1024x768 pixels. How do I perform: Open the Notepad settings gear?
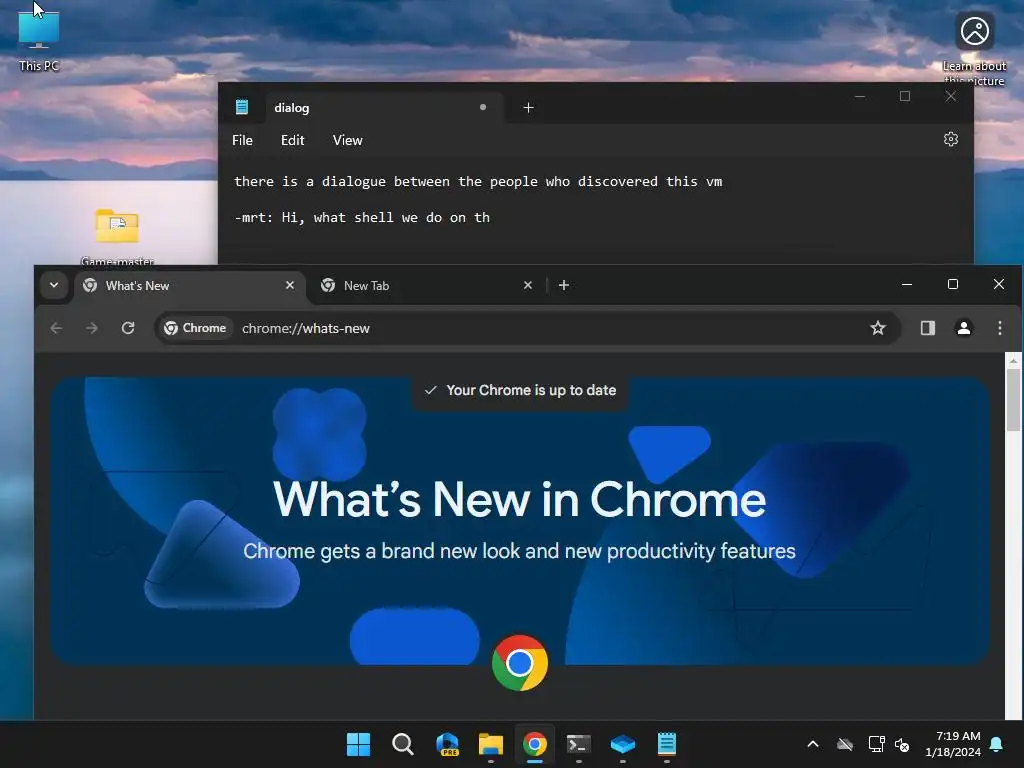[x=951, y=139]
